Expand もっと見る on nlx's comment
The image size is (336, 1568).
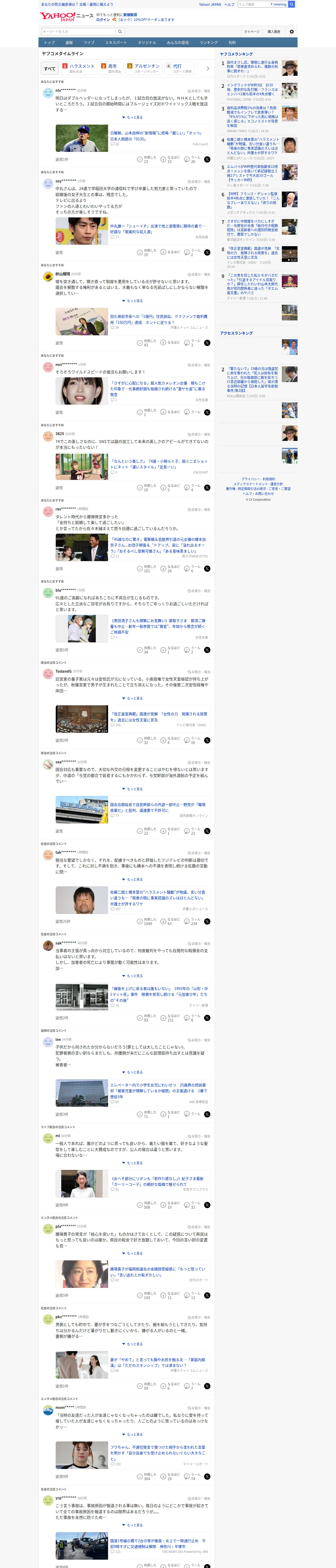pos(132,118)
